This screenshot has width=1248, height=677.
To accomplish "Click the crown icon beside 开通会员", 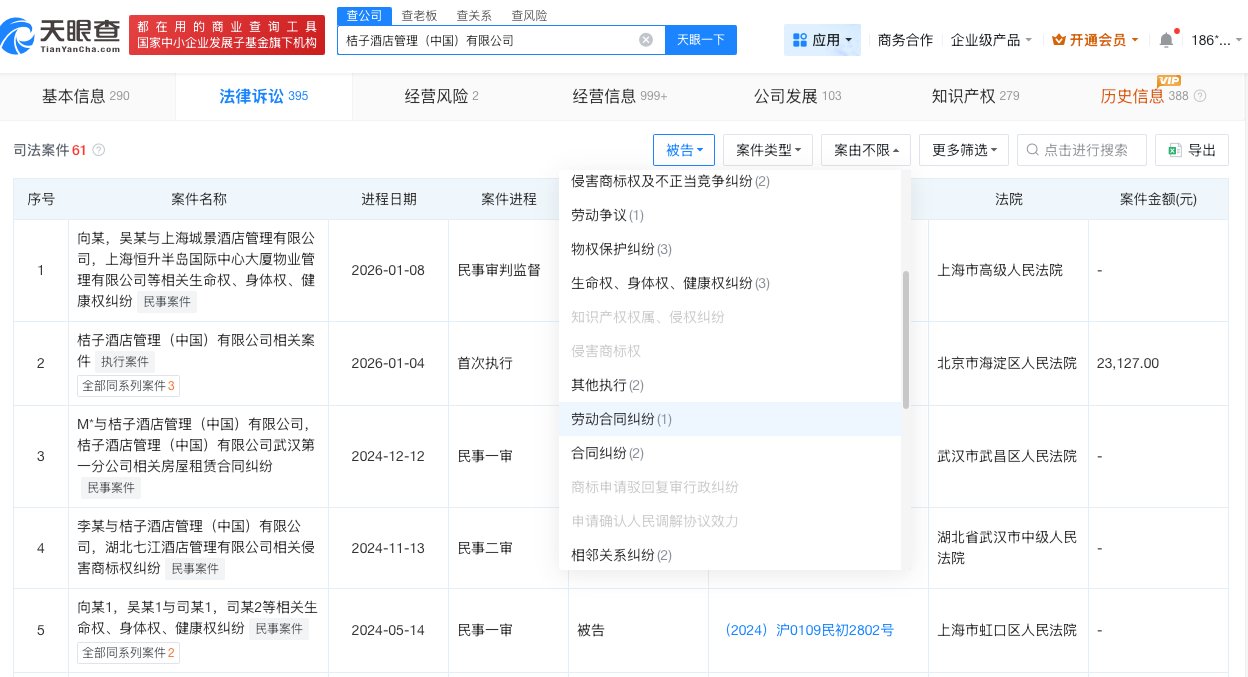I will 1057,40.
